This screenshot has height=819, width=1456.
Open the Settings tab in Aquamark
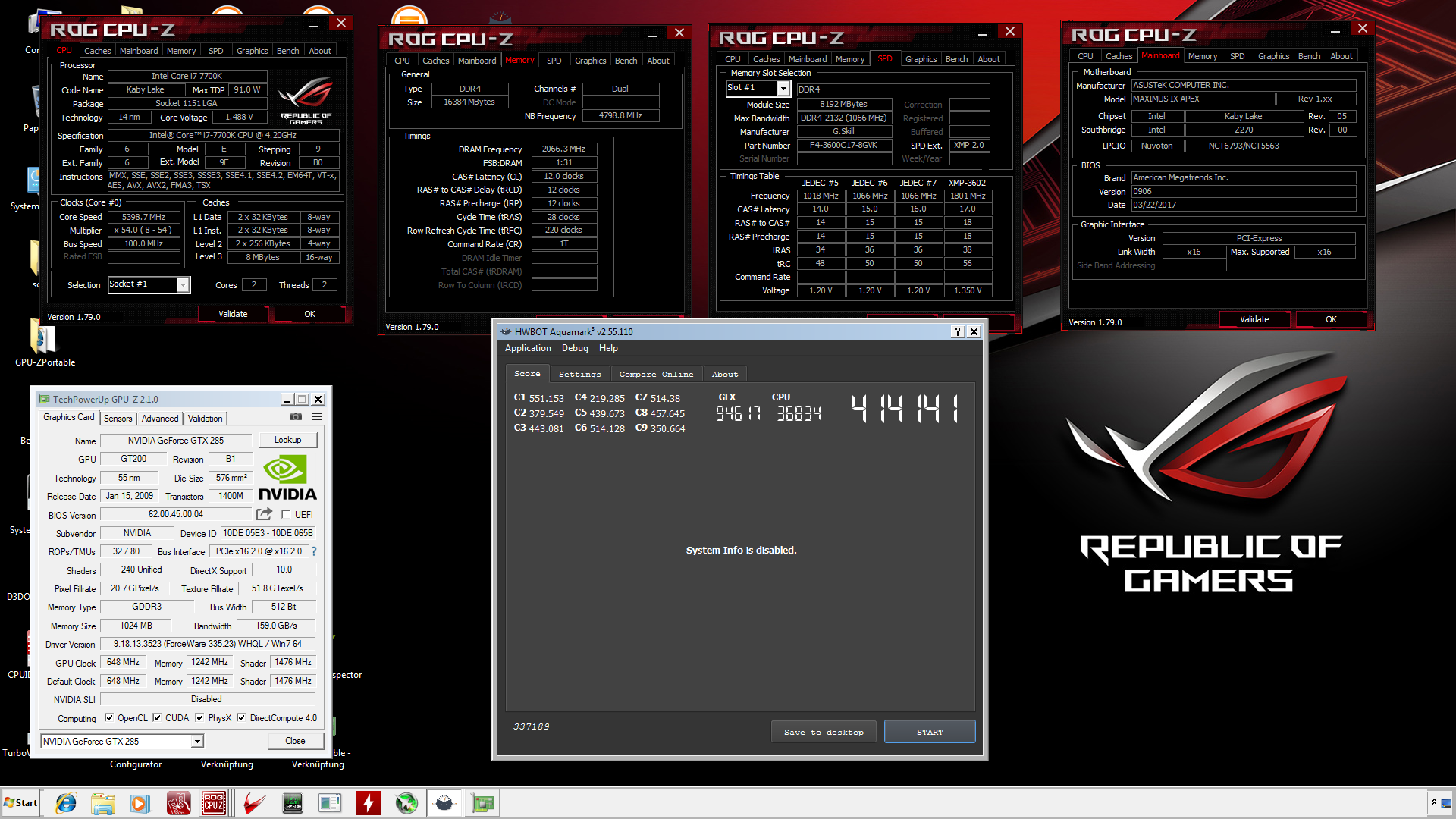[x=579, y=374]
